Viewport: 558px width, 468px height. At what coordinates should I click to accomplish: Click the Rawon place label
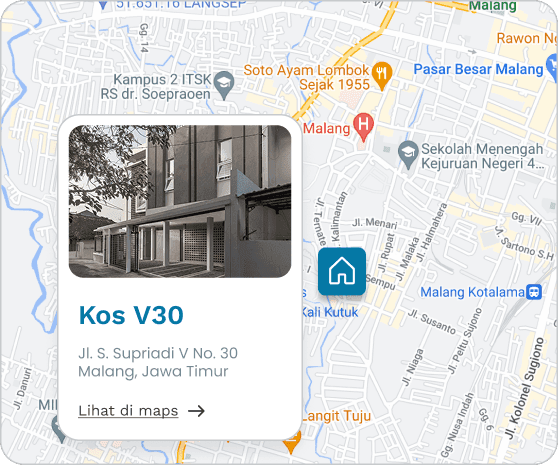(527, 38)
